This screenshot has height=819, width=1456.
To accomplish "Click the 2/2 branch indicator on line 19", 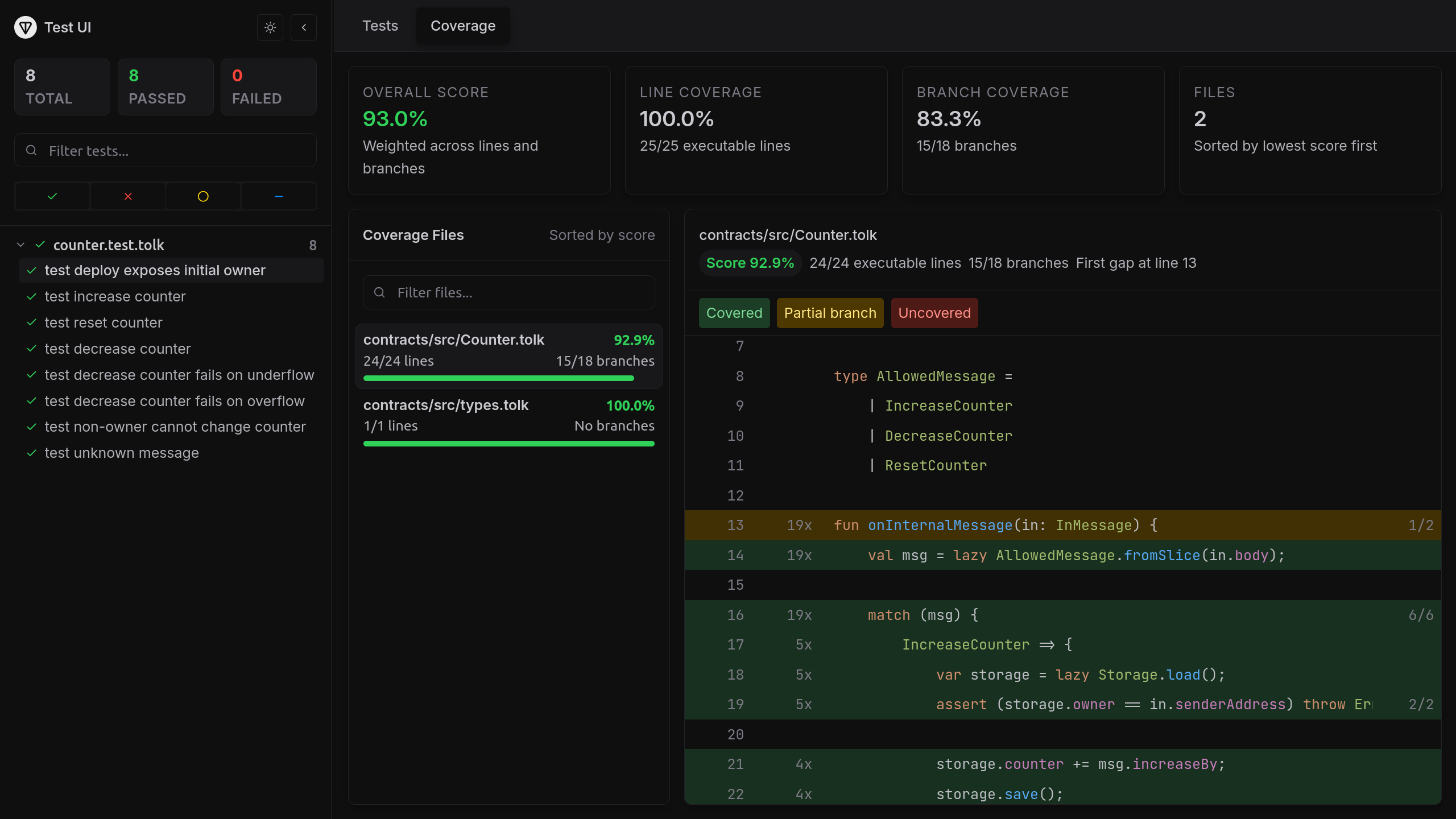I will pos(1421,705).
